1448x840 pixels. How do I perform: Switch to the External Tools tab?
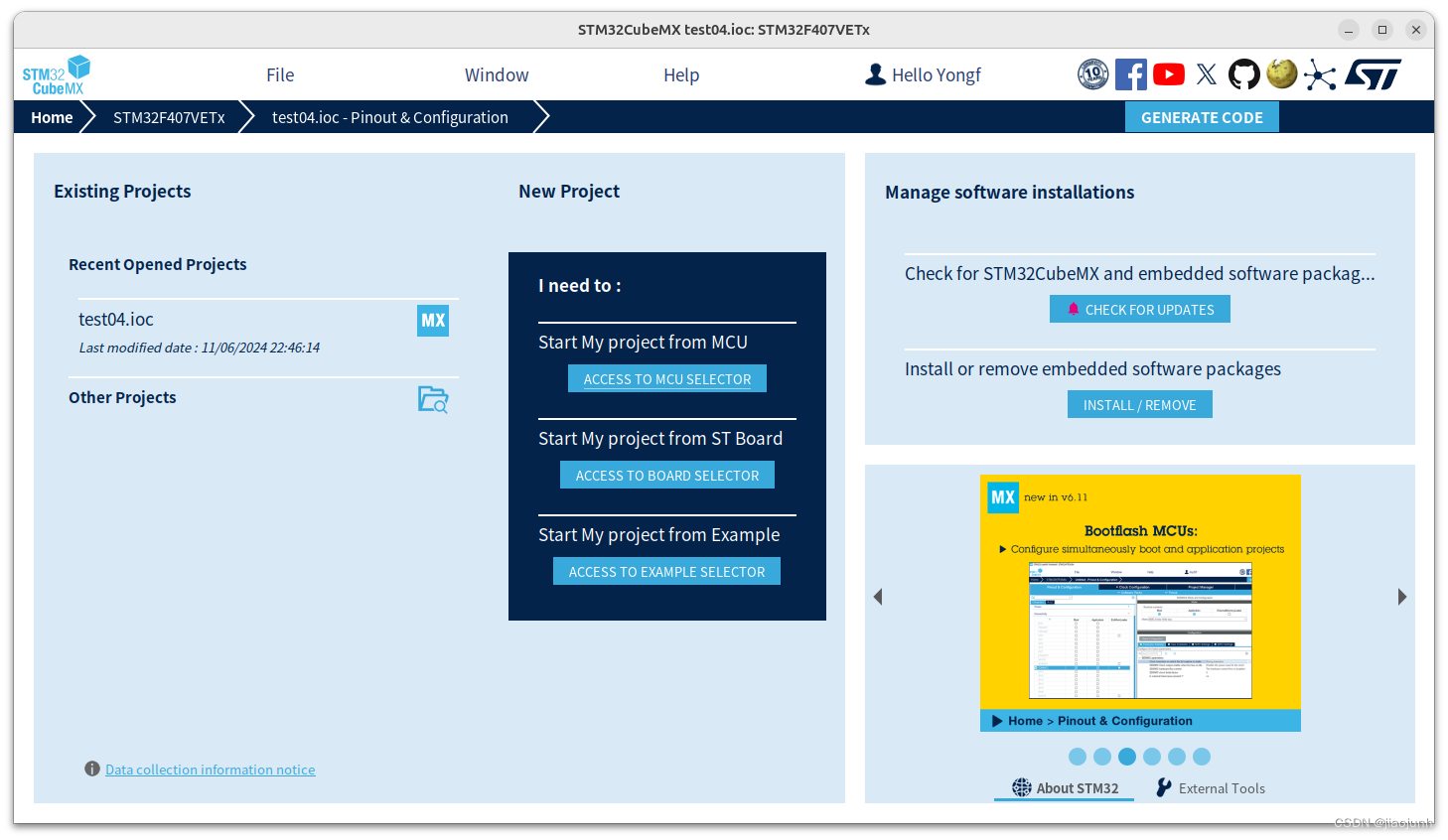(x=1211, y=787)
